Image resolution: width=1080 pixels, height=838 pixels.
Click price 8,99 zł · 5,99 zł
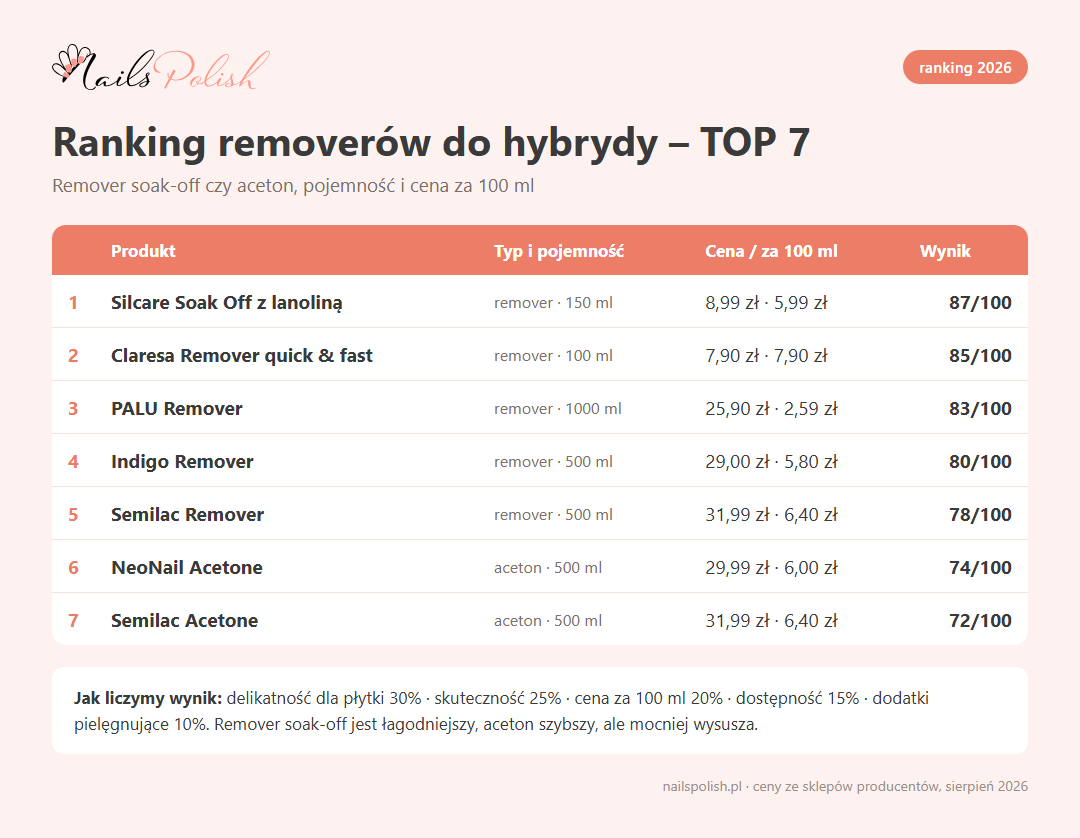[x=766, y=302]
